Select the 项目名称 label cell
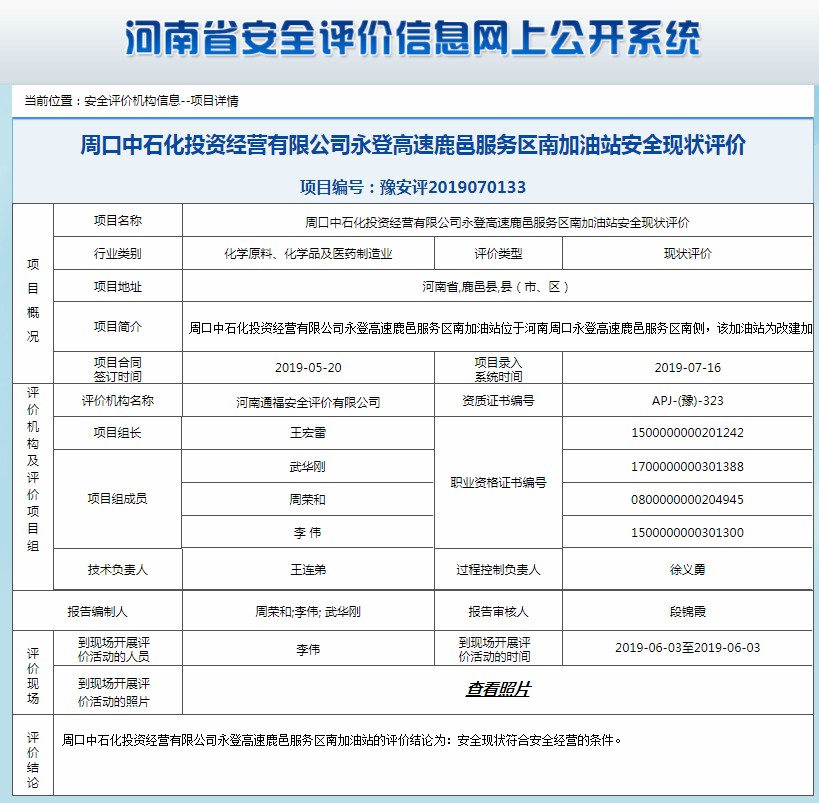Image resolution: width=819 pixels, height=803 pixels. (118, 220)
